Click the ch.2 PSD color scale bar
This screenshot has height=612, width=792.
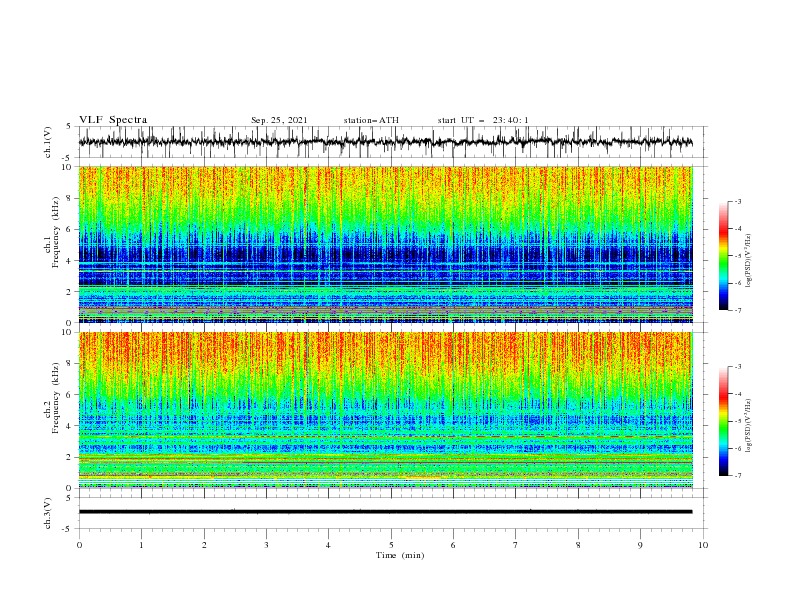pos(723,421)
